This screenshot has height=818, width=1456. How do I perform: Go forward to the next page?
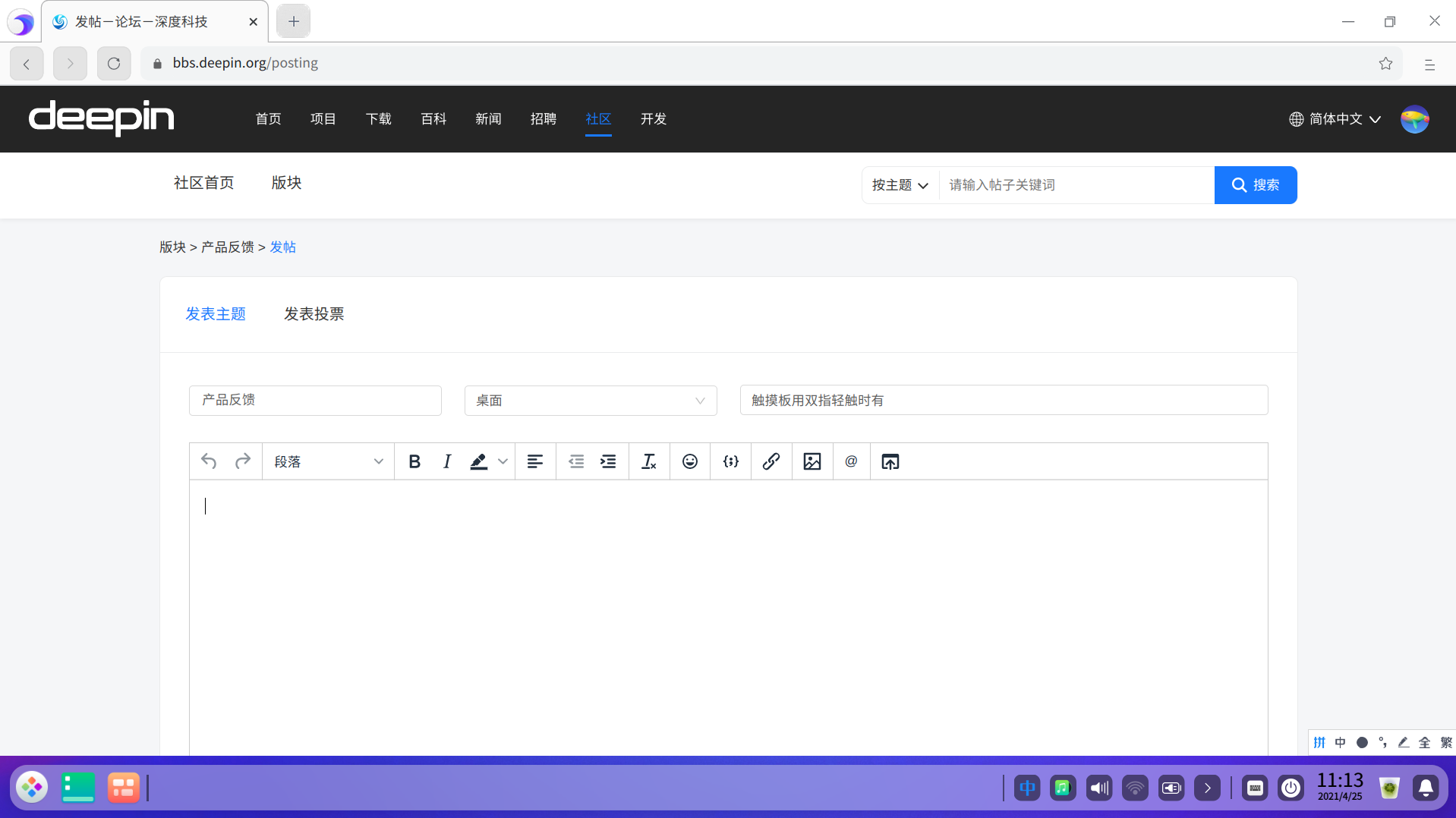point(70,64)
